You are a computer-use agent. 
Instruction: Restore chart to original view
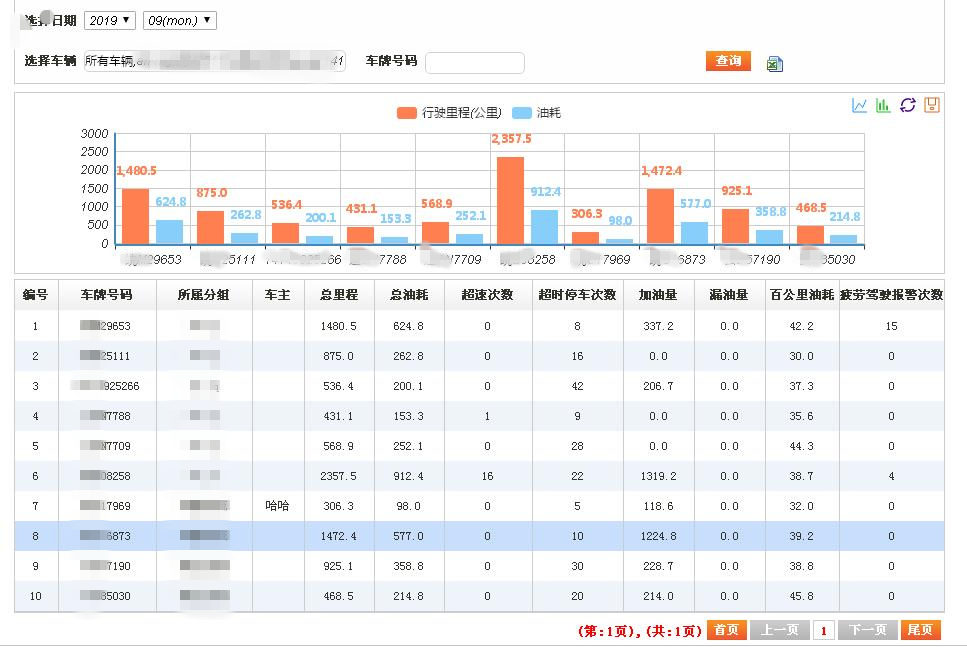click(x=908, y=105)
